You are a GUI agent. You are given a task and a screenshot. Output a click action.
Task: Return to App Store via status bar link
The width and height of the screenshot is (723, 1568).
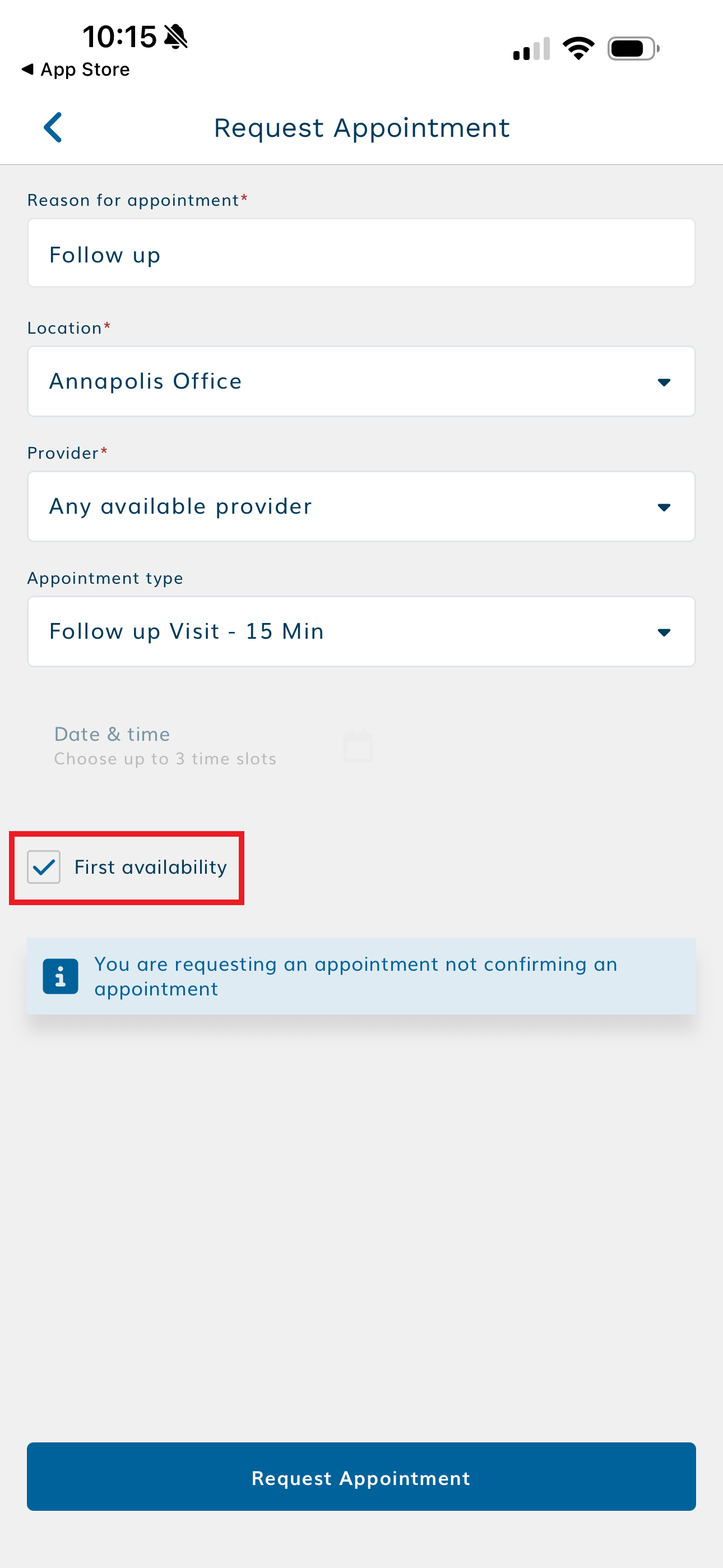click(85, 70)
